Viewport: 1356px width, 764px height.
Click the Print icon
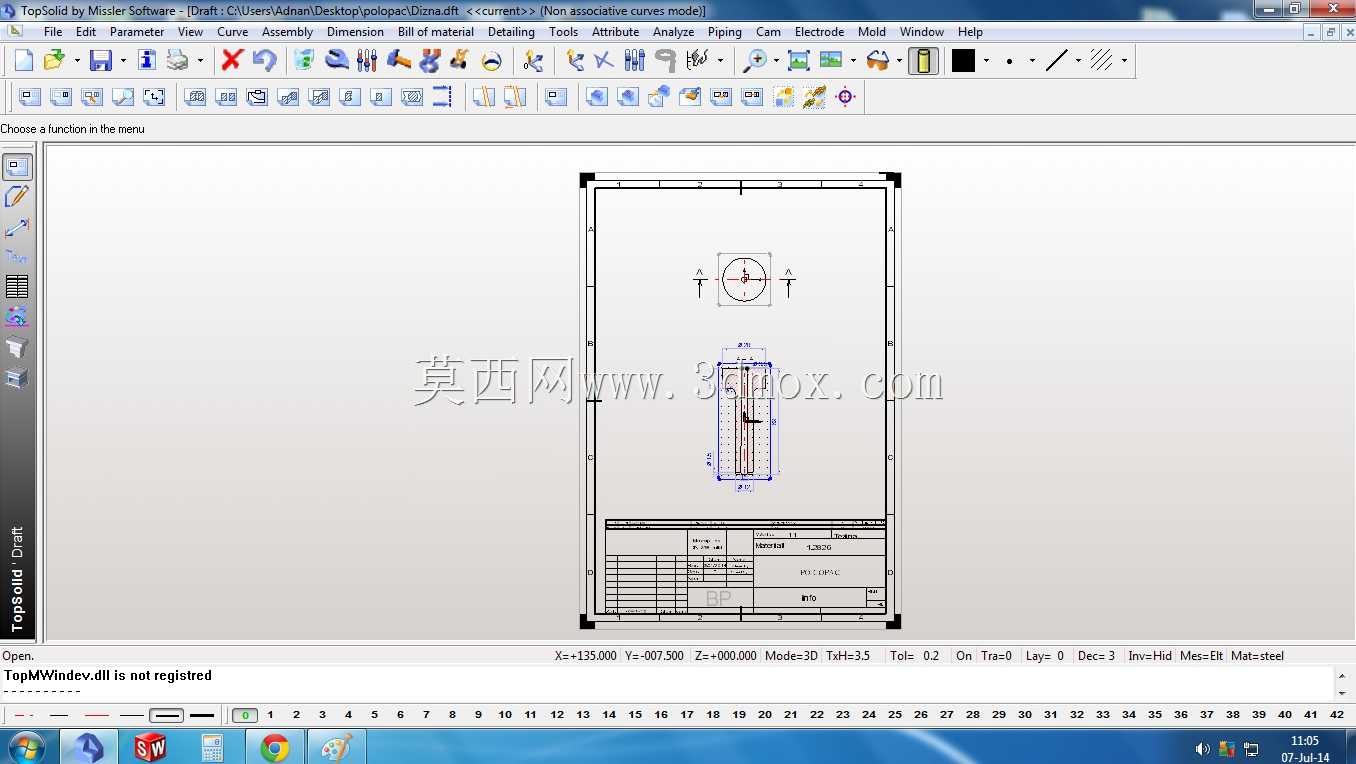177,61
